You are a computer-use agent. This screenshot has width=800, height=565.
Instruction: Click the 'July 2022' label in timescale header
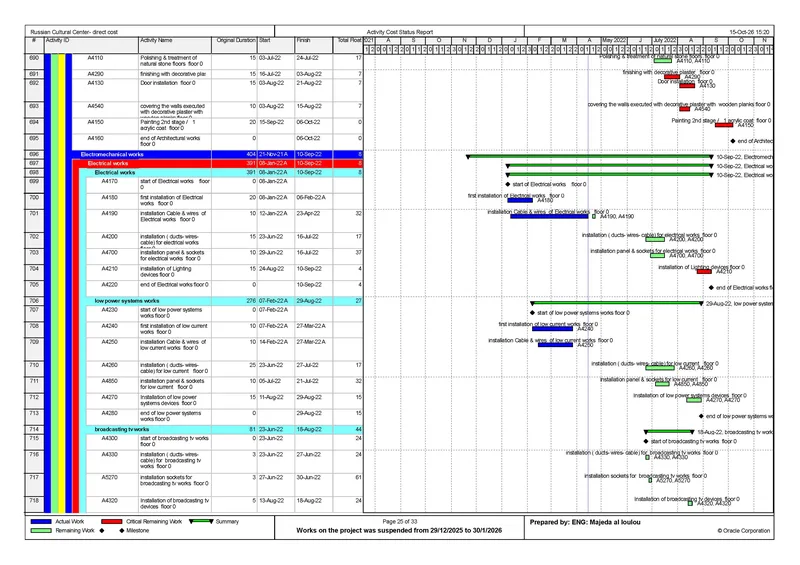pyautogui.click(x=665, y=40)
